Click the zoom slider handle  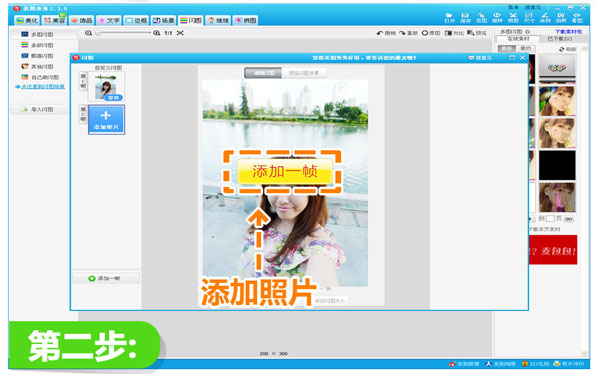tap(98, 33)
